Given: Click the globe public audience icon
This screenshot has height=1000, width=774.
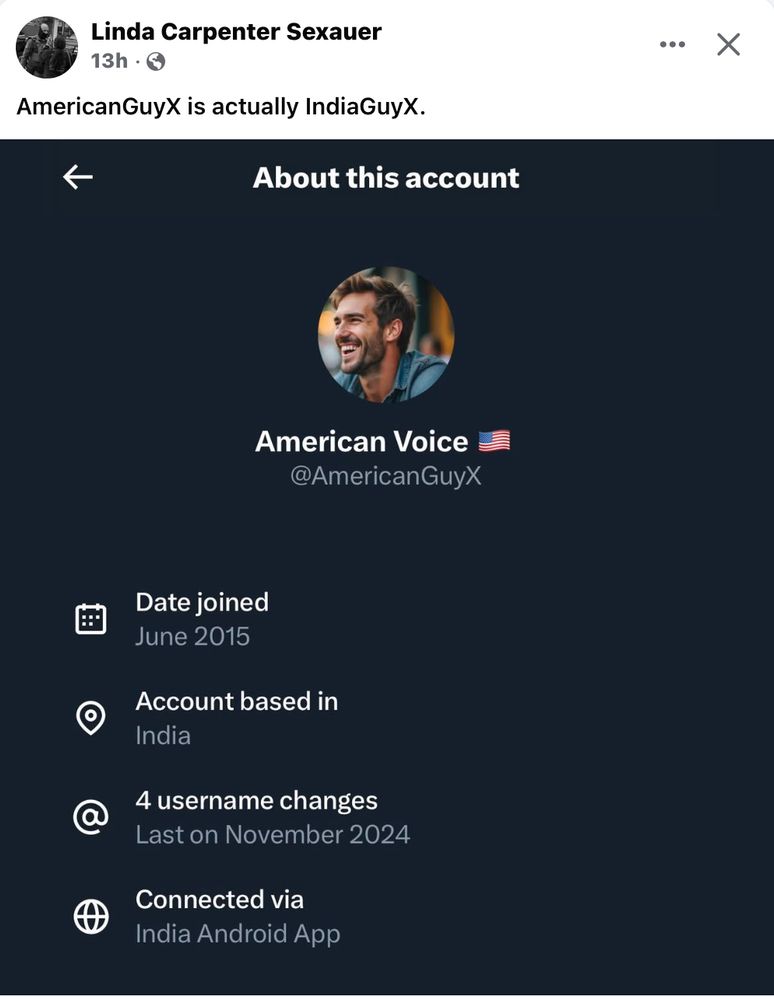Looking at the screenshot, I should click(156, 61).
